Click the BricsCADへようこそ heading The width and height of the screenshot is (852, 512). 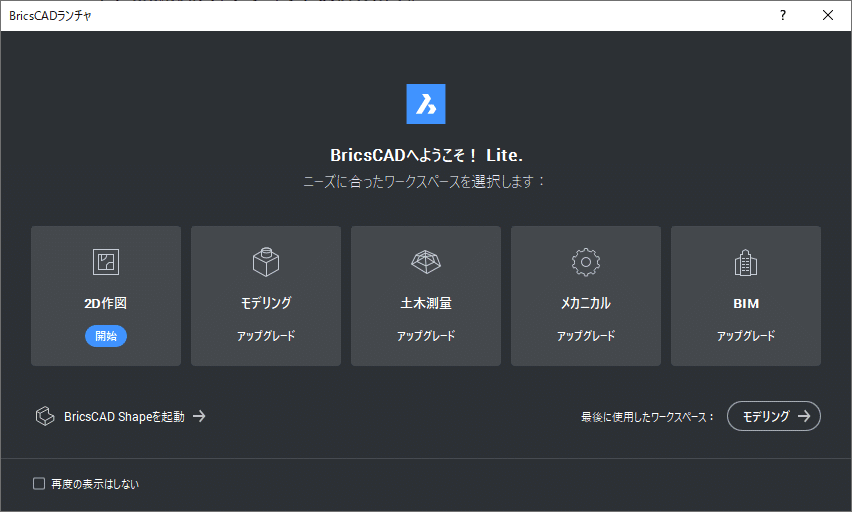click(x=426, y=155)
